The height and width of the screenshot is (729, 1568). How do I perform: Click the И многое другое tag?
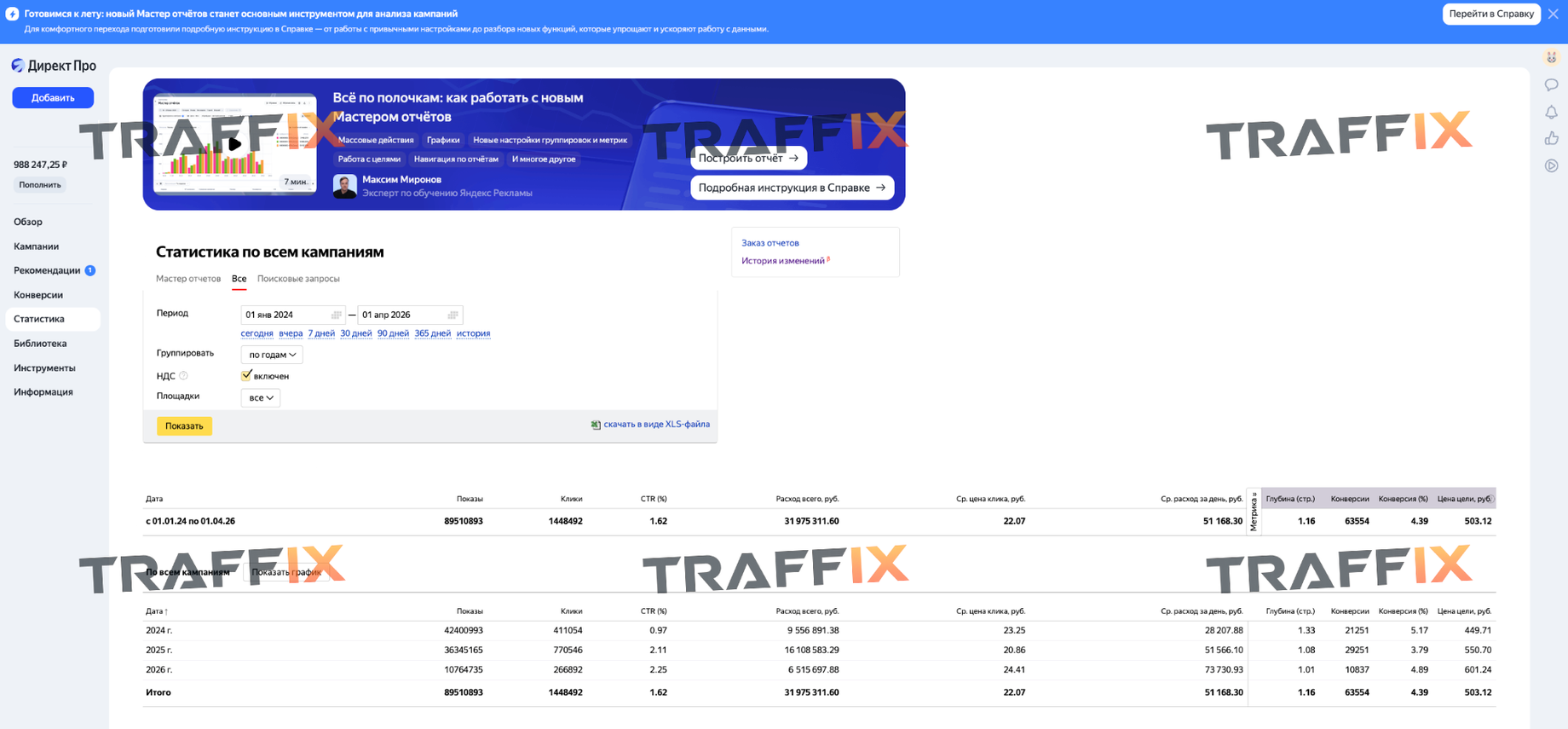(544, 159)
